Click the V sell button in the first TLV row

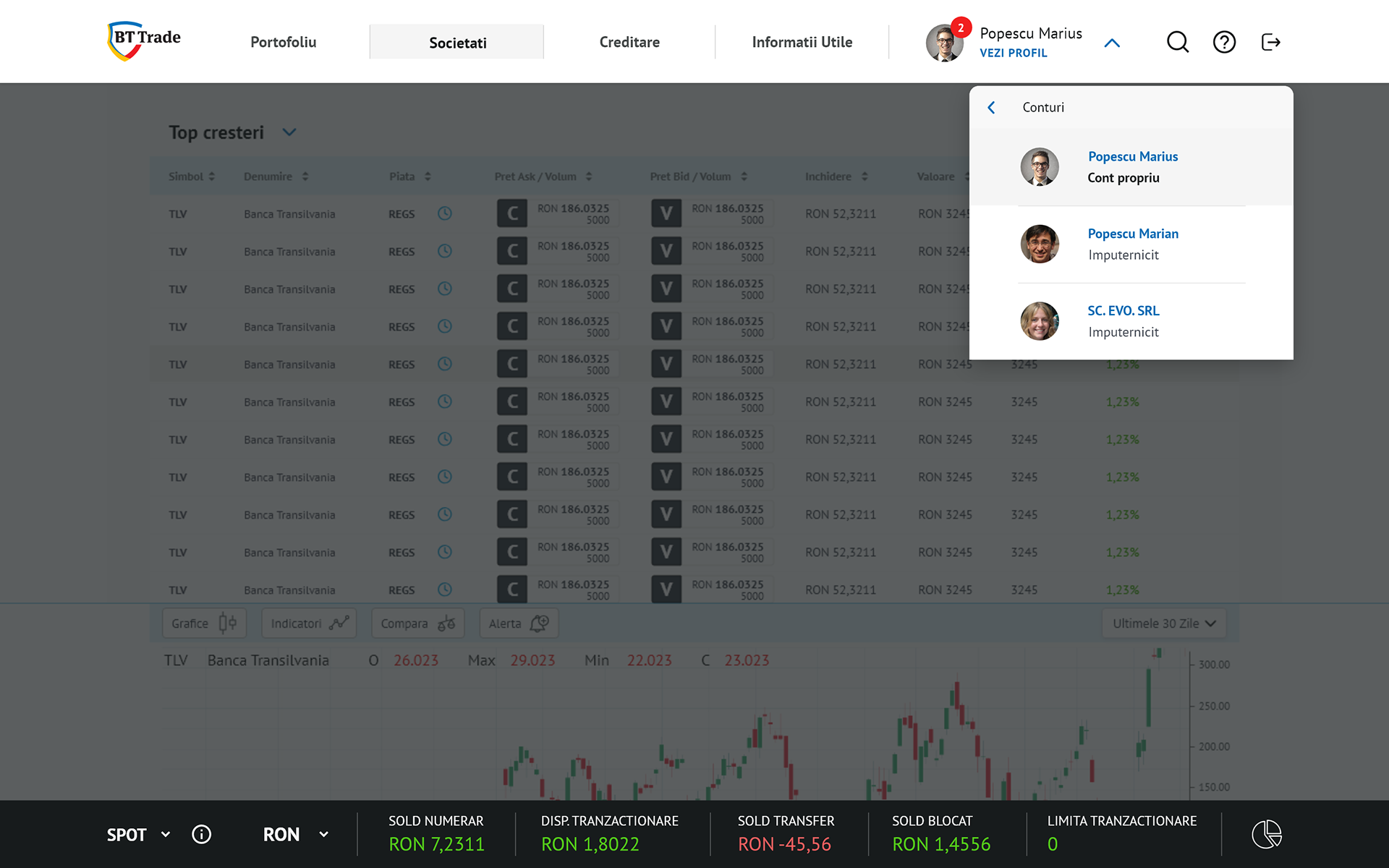pyautogui.click(x=666, y=213)
